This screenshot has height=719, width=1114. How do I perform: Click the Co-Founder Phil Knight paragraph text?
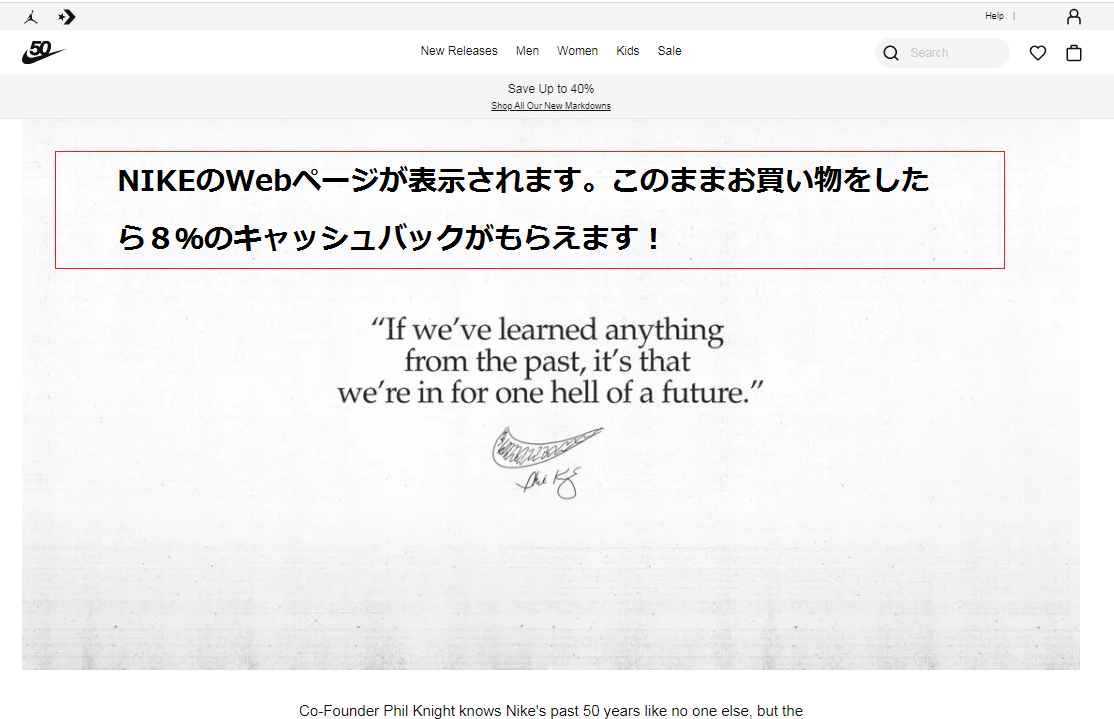551,710
